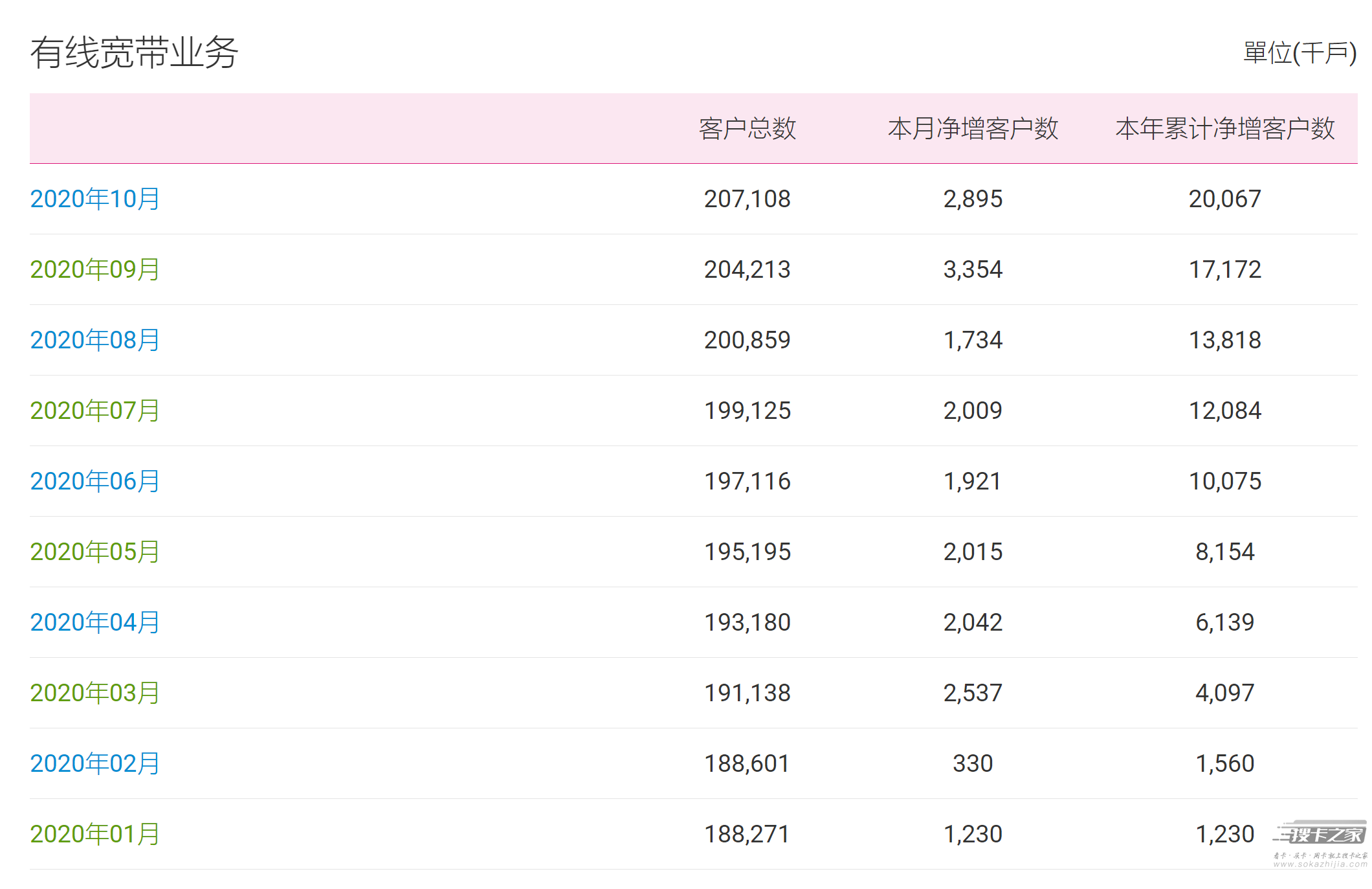
Task: Click the 客户总数 column header
Action: 747,129
